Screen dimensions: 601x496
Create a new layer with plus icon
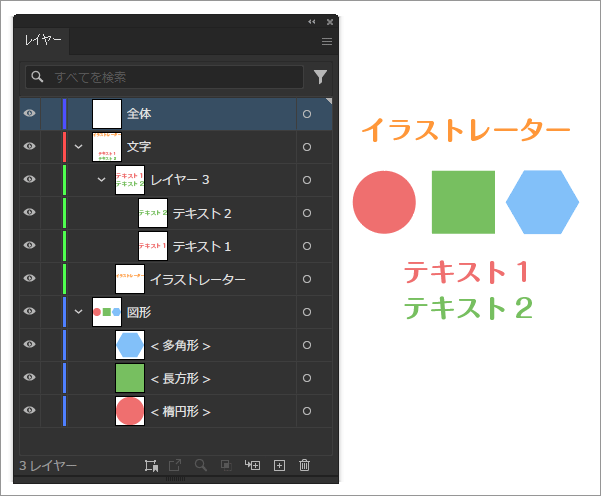click(x=279, y=465)
